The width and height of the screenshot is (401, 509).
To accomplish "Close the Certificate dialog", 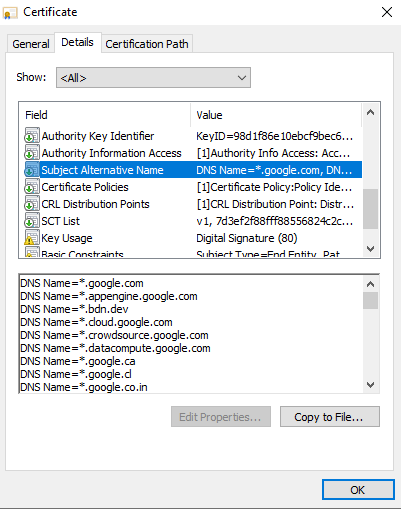I will pyautogui.click(x=387, y=12).
